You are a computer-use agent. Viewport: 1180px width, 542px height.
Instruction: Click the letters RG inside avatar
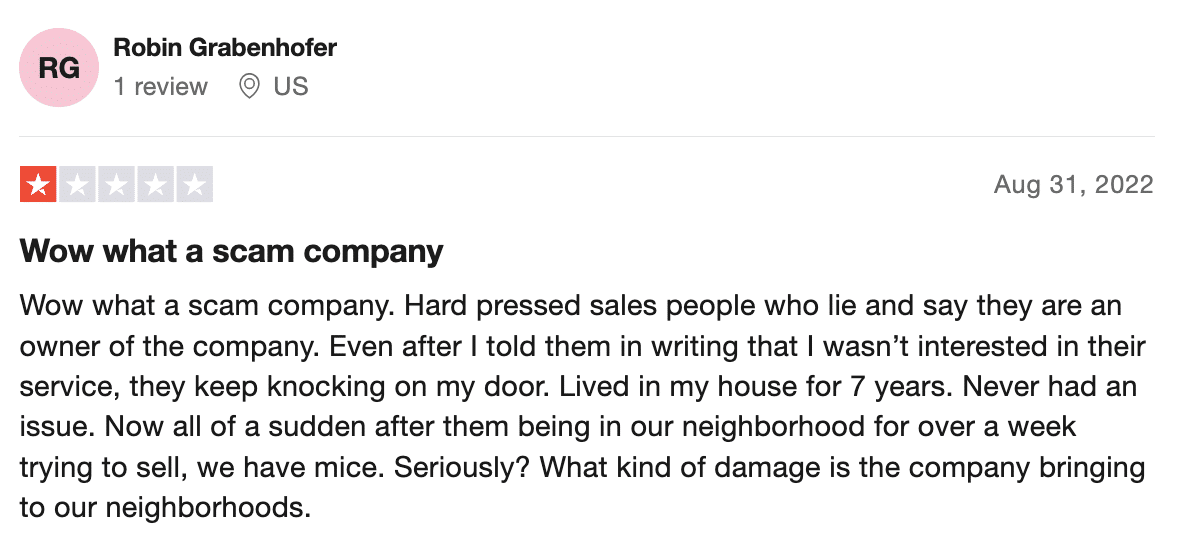pyautogui.click(x=59, y=69)
